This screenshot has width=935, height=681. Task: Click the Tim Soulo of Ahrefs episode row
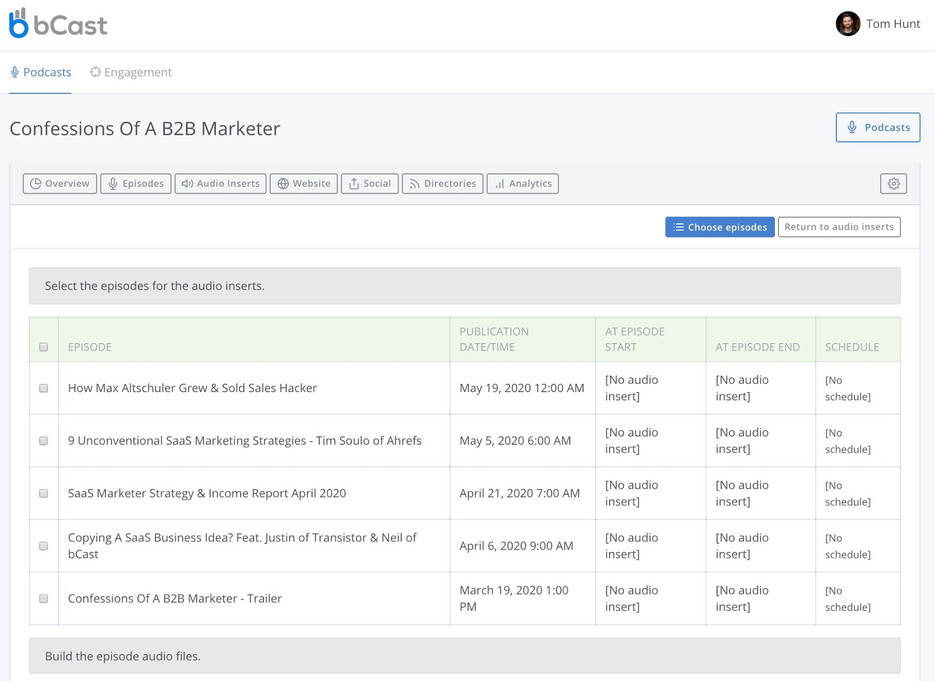click(x=244, y=440)
